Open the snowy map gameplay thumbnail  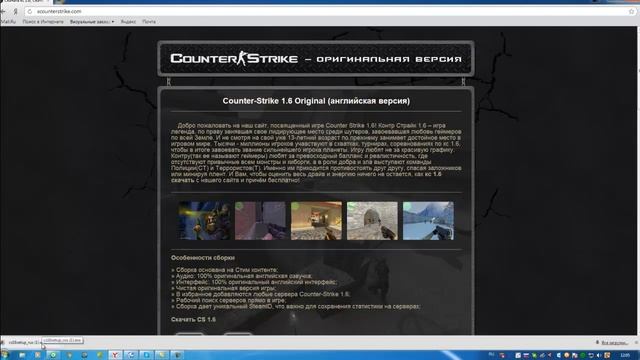(428, 220)
